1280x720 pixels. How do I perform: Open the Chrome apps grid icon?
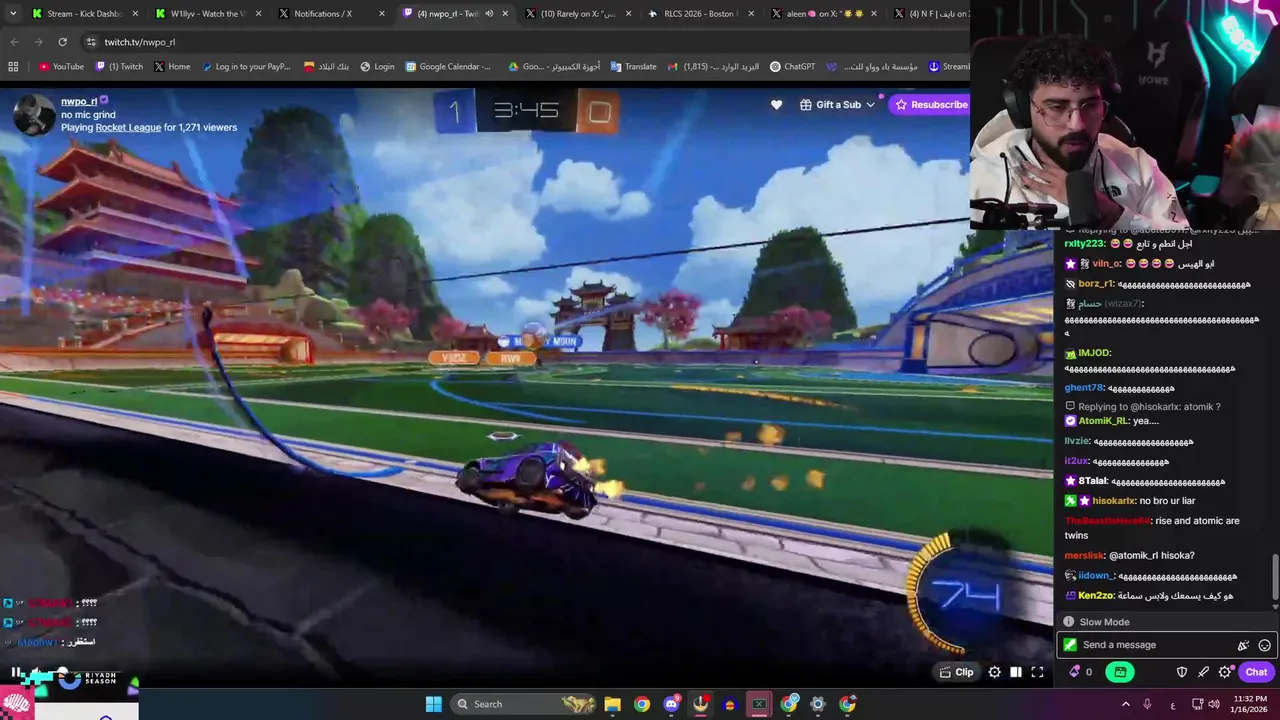(x=13, y=67)
